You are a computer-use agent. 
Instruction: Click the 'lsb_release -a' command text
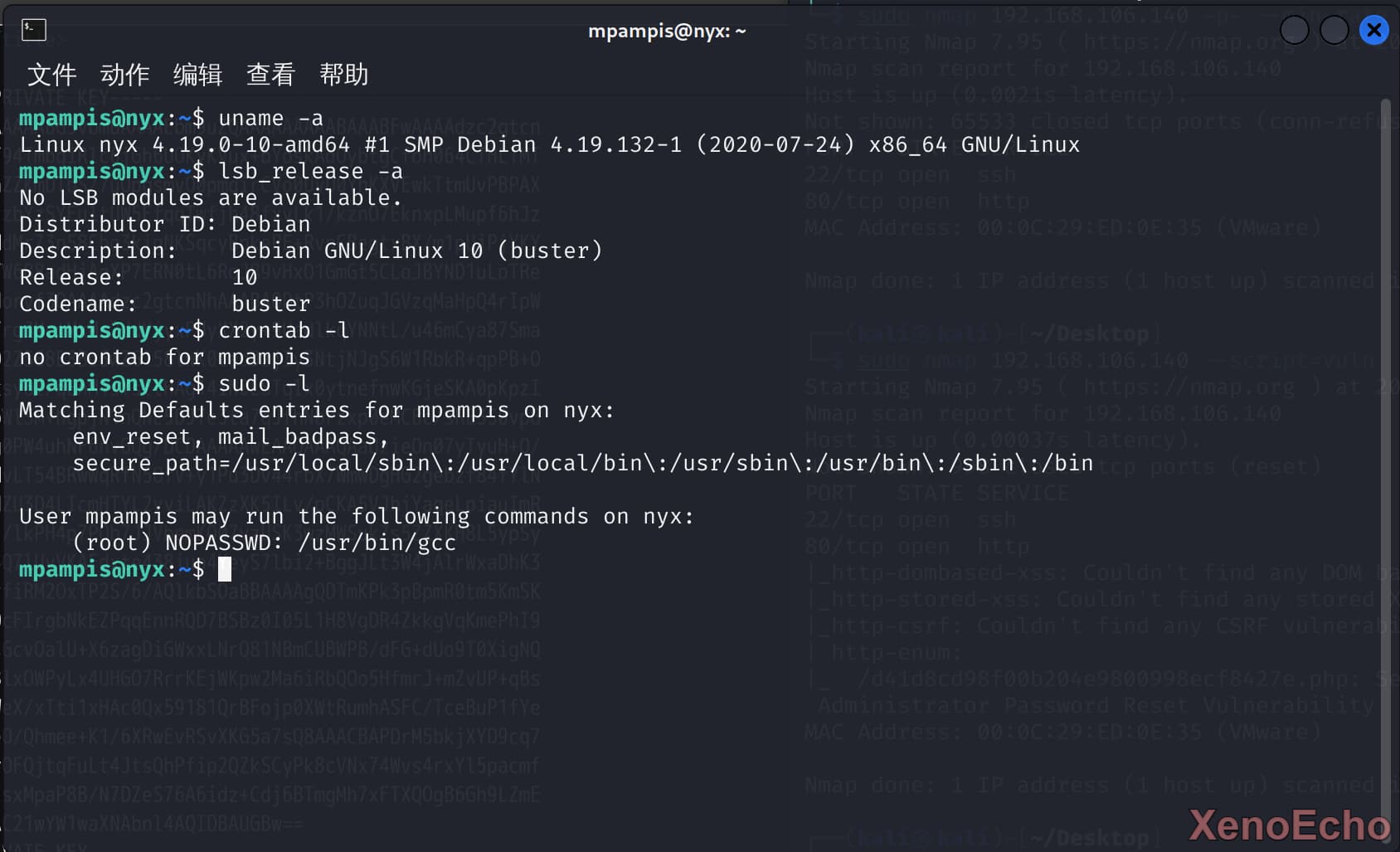point(310,172)
